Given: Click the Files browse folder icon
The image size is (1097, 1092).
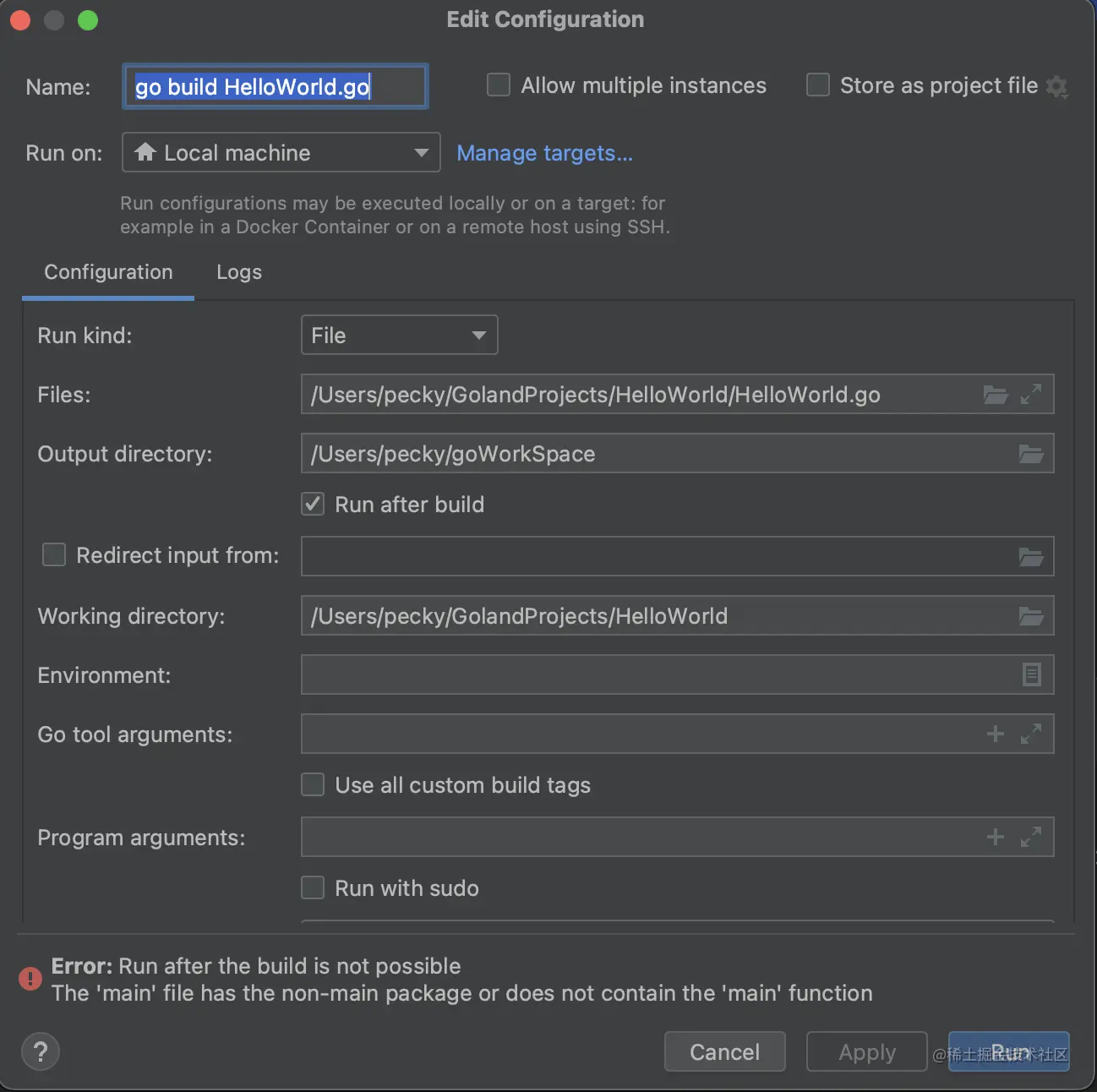Looking at the screenshot, I should [996, 395].
